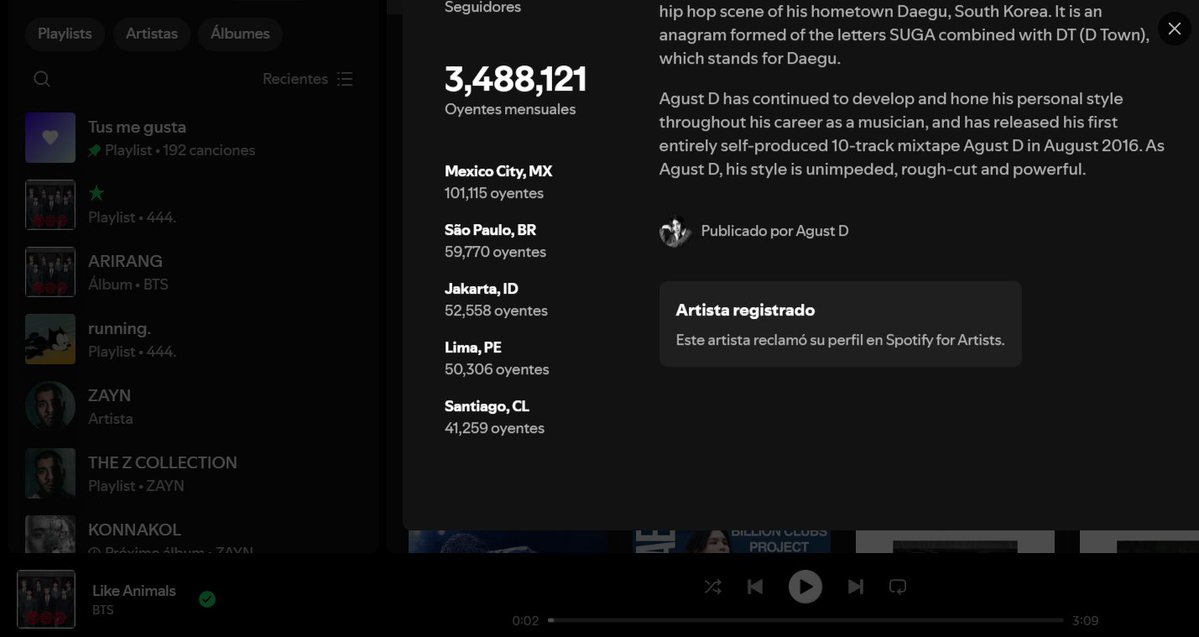1199x637 pixels.
Task: Close the artist about dialog
Action: (1175, 29)
